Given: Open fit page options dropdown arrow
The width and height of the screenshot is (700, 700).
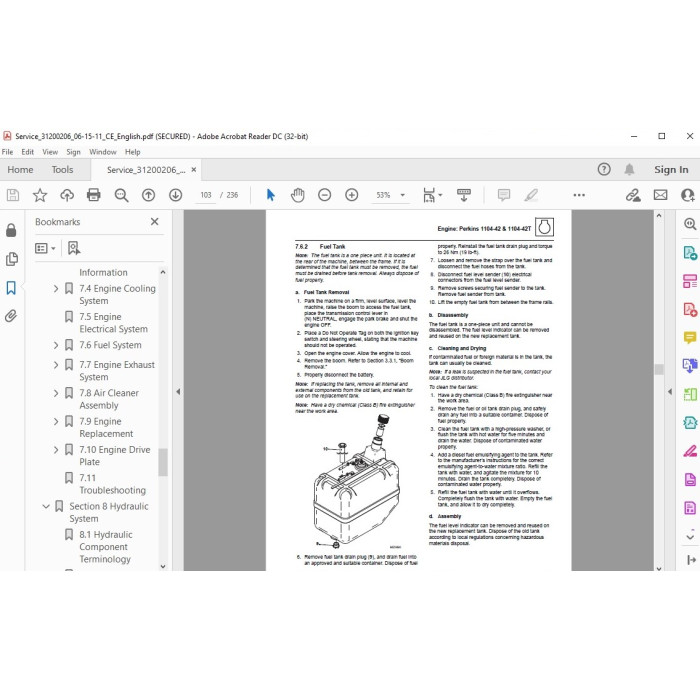Looking at the screenshot, I should [x=441, y=195].
